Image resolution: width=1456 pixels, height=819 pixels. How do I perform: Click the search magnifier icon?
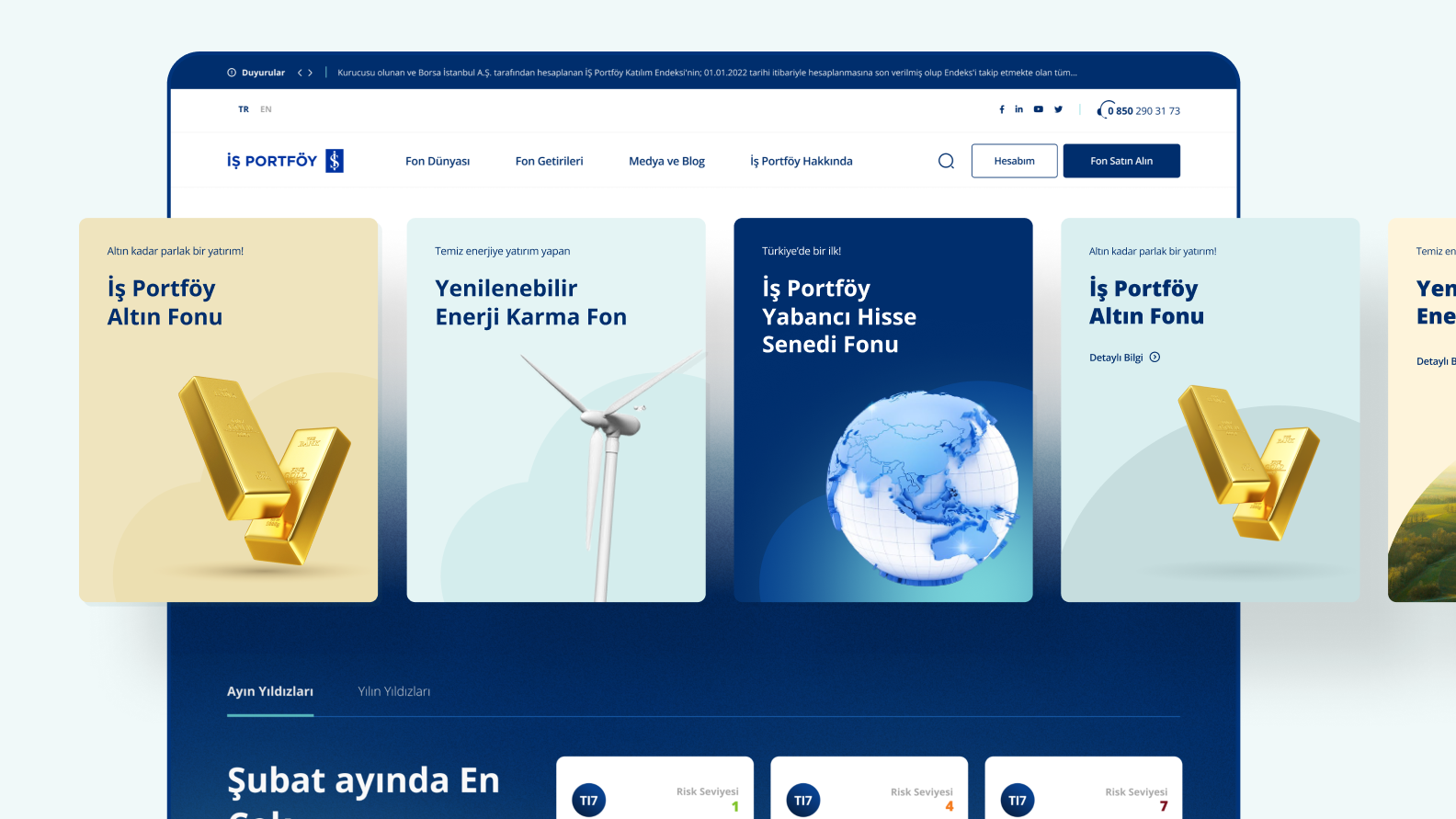pyautogui.click(x=946, y=161)
